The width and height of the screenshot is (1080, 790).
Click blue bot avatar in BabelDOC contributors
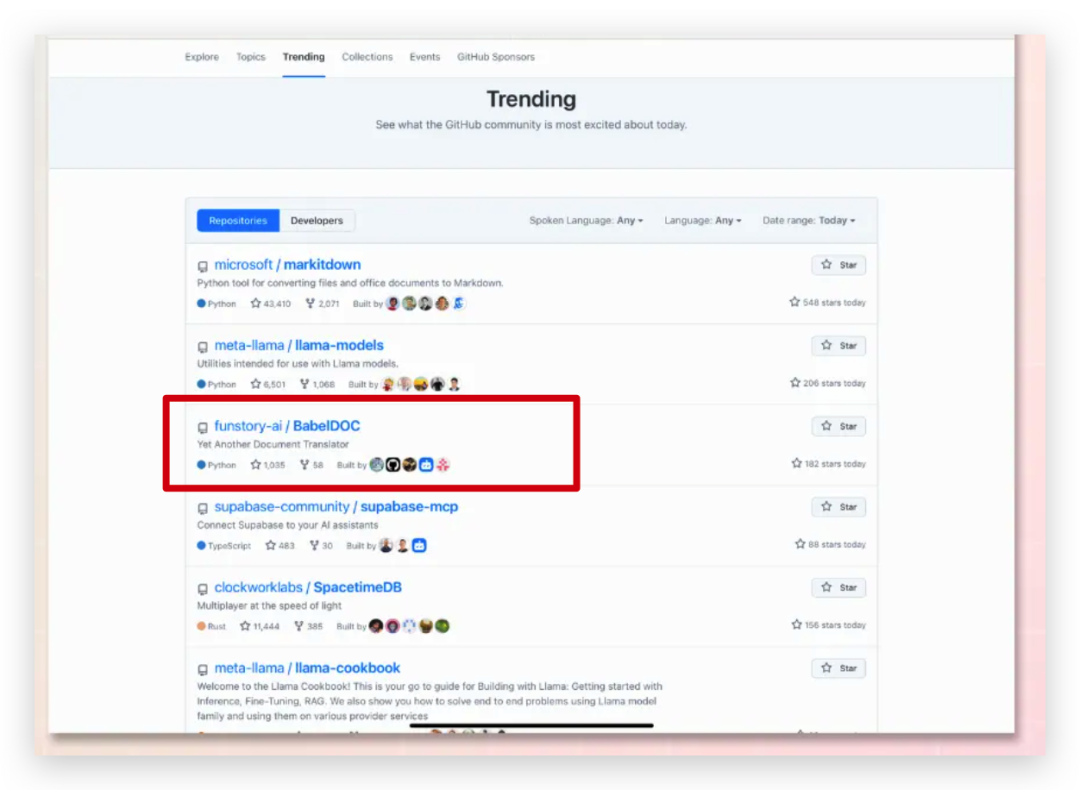click(426, 465)
